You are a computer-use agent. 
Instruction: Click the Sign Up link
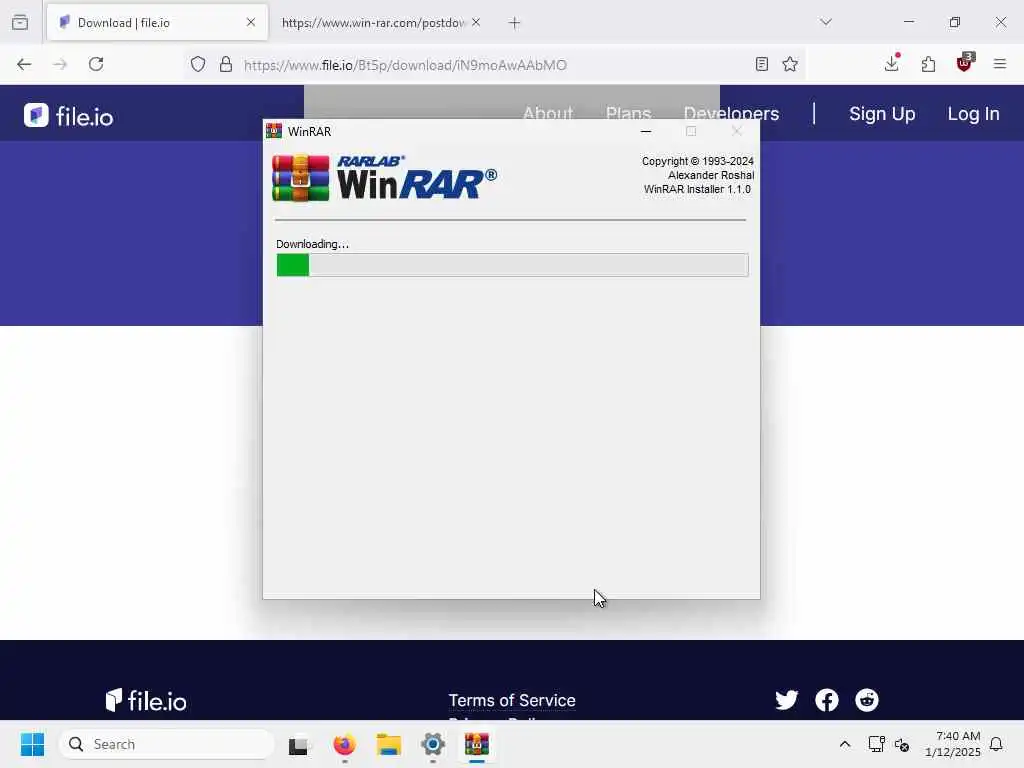pyautogui.click(x=882, y=114)
